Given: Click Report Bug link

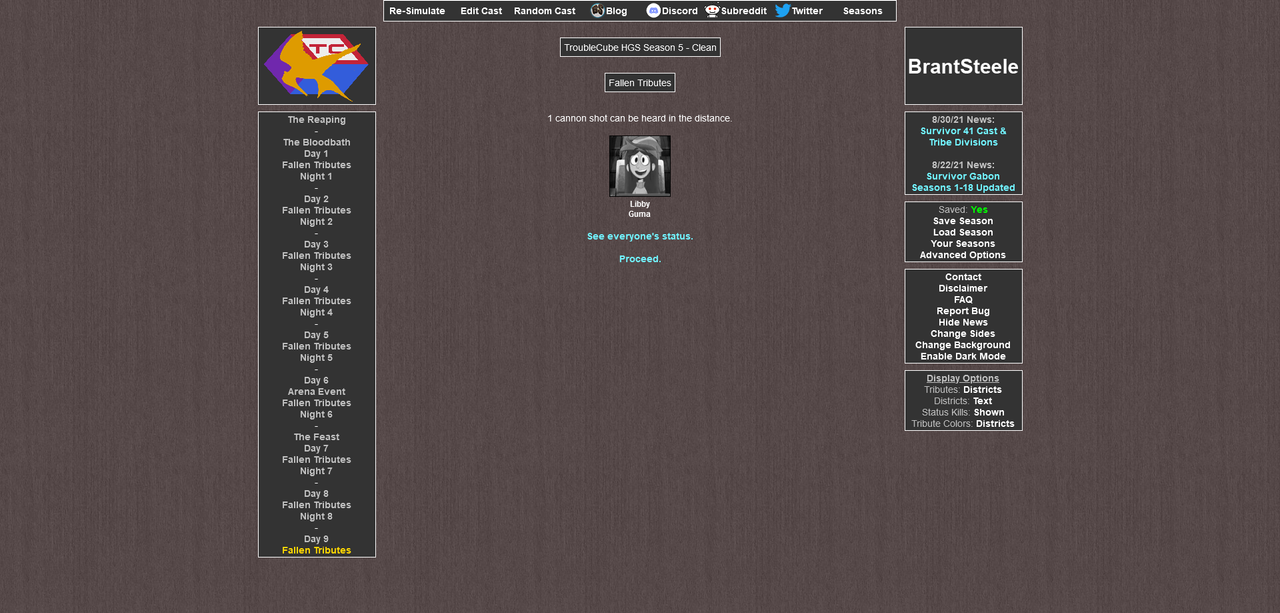Looking at the screenshot, I should (963, 311).
